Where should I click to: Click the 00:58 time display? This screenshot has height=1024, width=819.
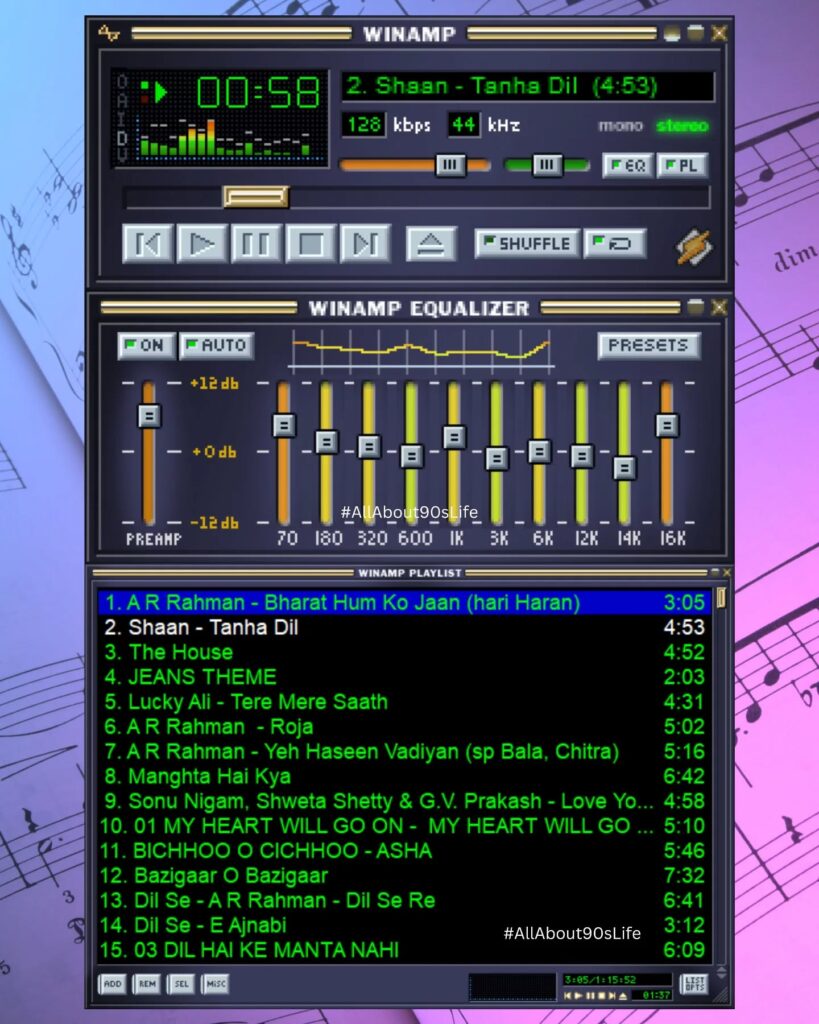258,92
